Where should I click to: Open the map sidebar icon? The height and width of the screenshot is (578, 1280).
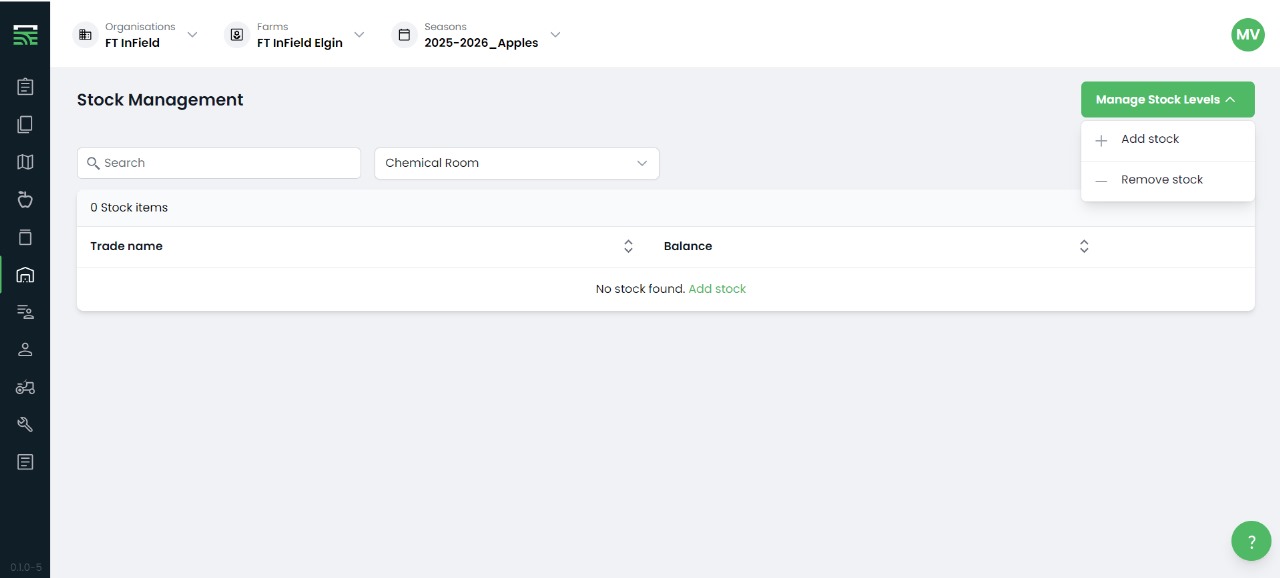point(25,162)
